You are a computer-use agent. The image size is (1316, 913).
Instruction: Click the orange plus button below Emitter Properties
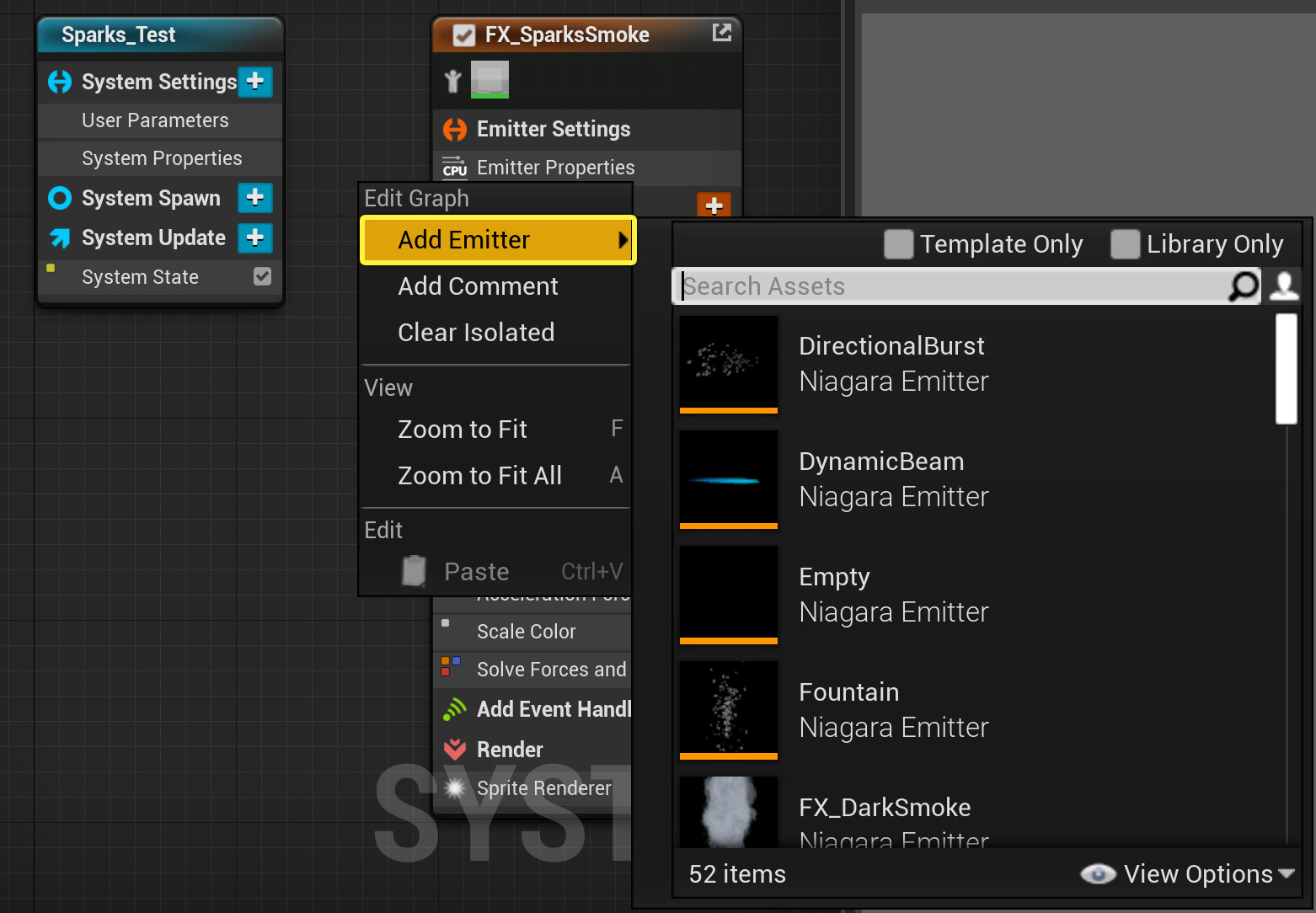pyautogui.click(x=714, y=205)
